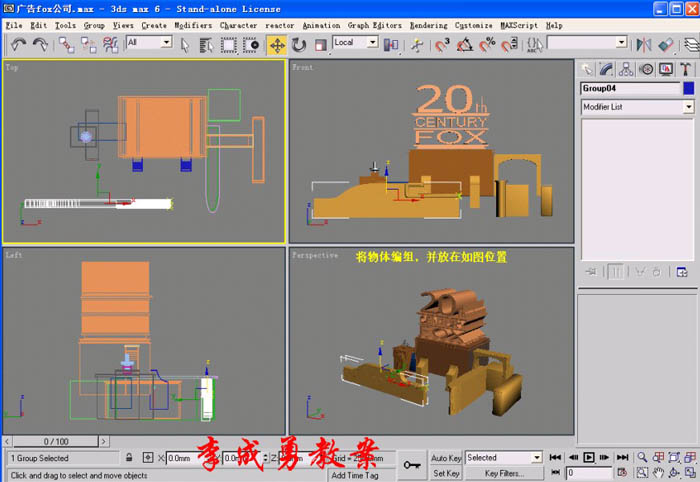Open Named Selection Sets dropdown
The image size is (700, 482).
[621, 42]
